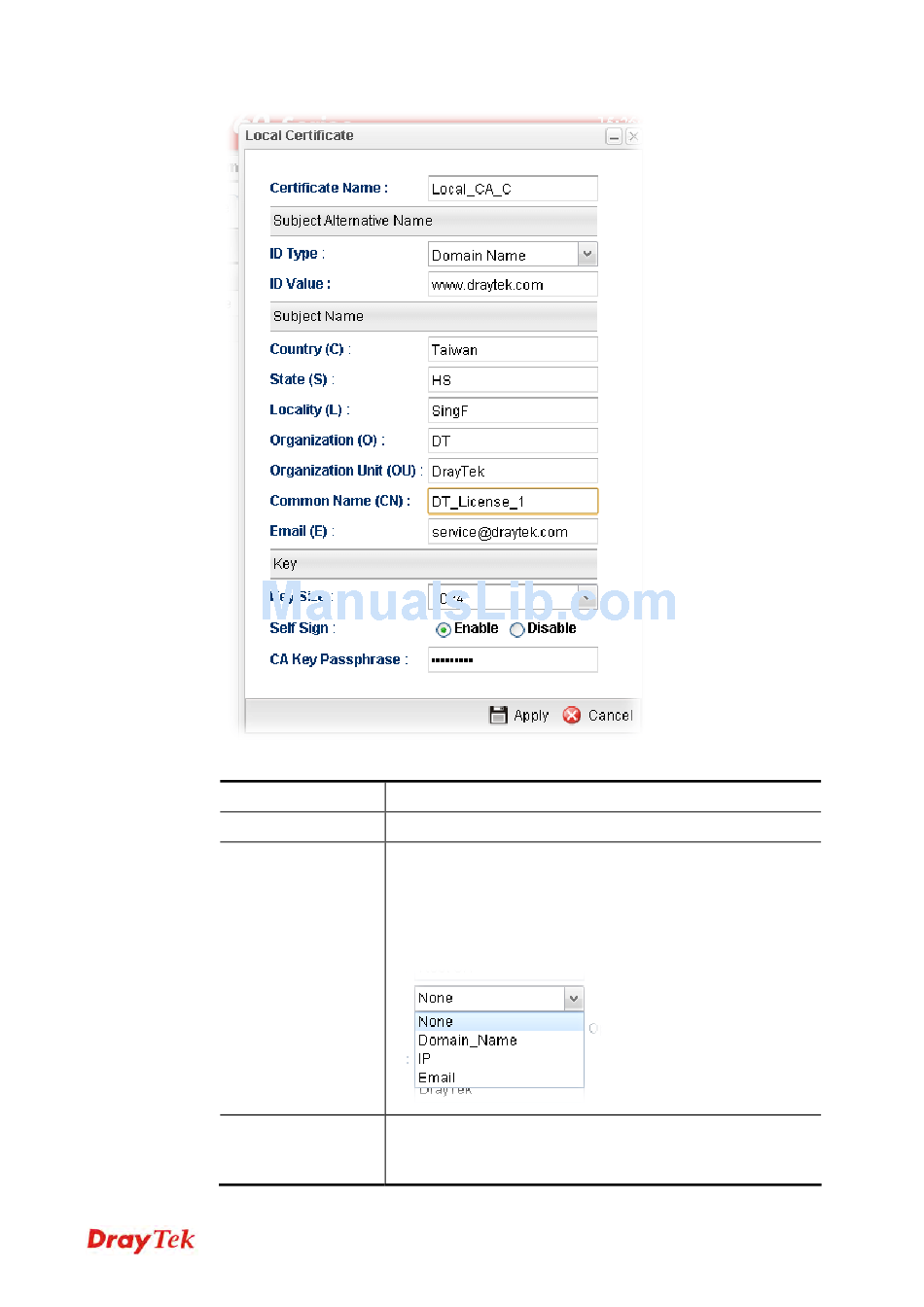Click the "Subject Name" section header
The height and width of the screenshot is (1307, 924).
[433, 316]
